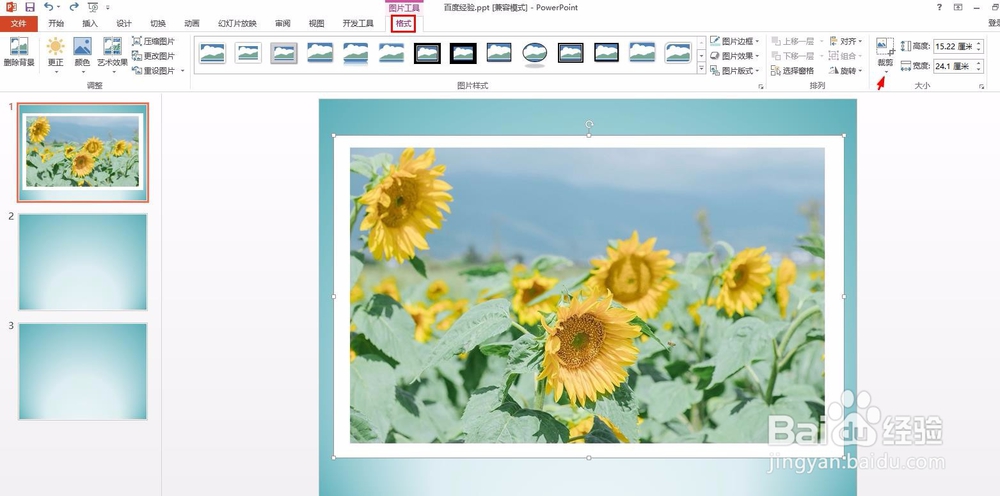The image size is (1000, 496).
Task: Apply the twelfth picture style, thin black frame
Action: 606,53
